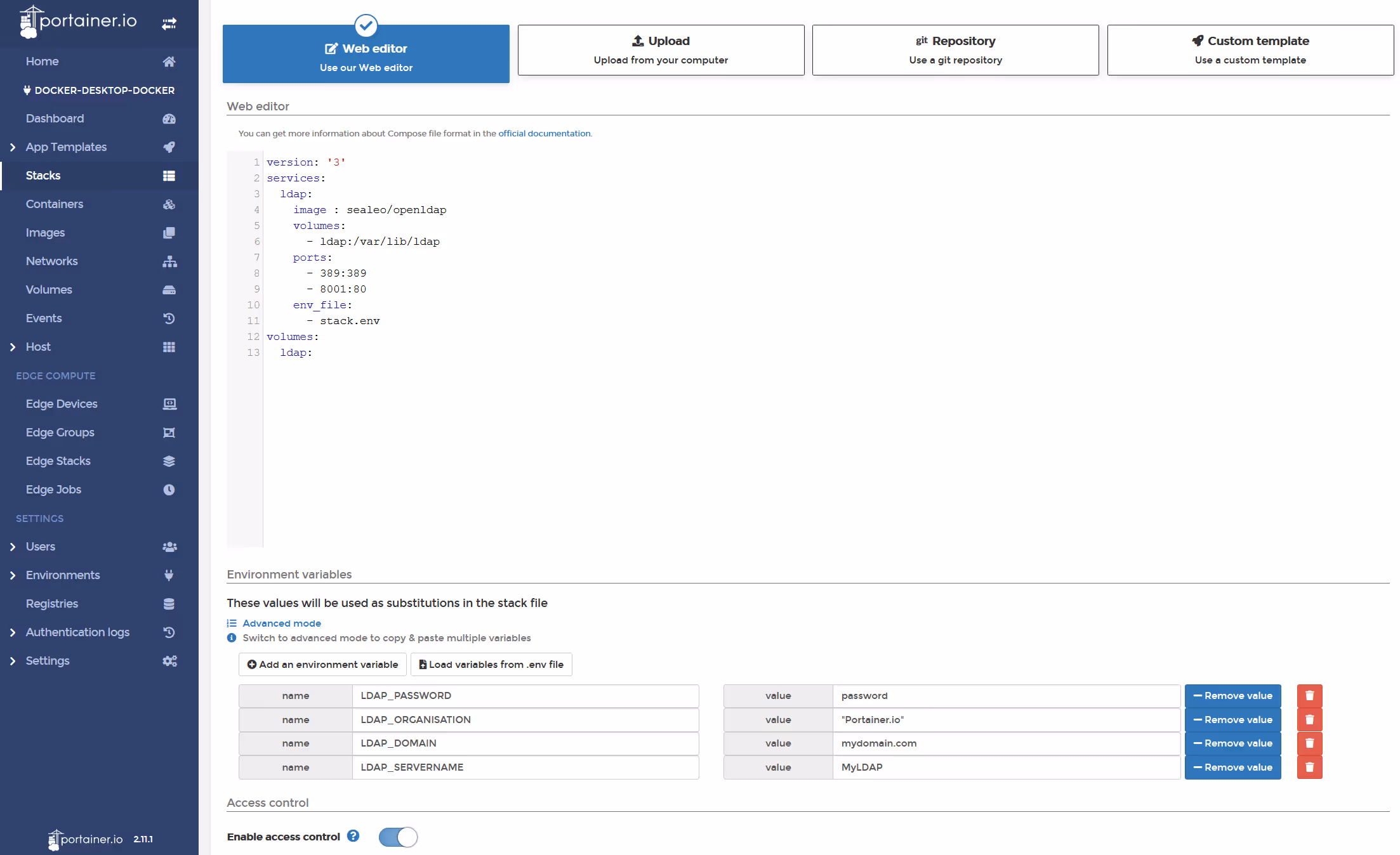Viewport: 1400px width, 855px height.
Task: Delete the LDAP_PASSWORD variable with trash icon
Action: (1309, 696)
